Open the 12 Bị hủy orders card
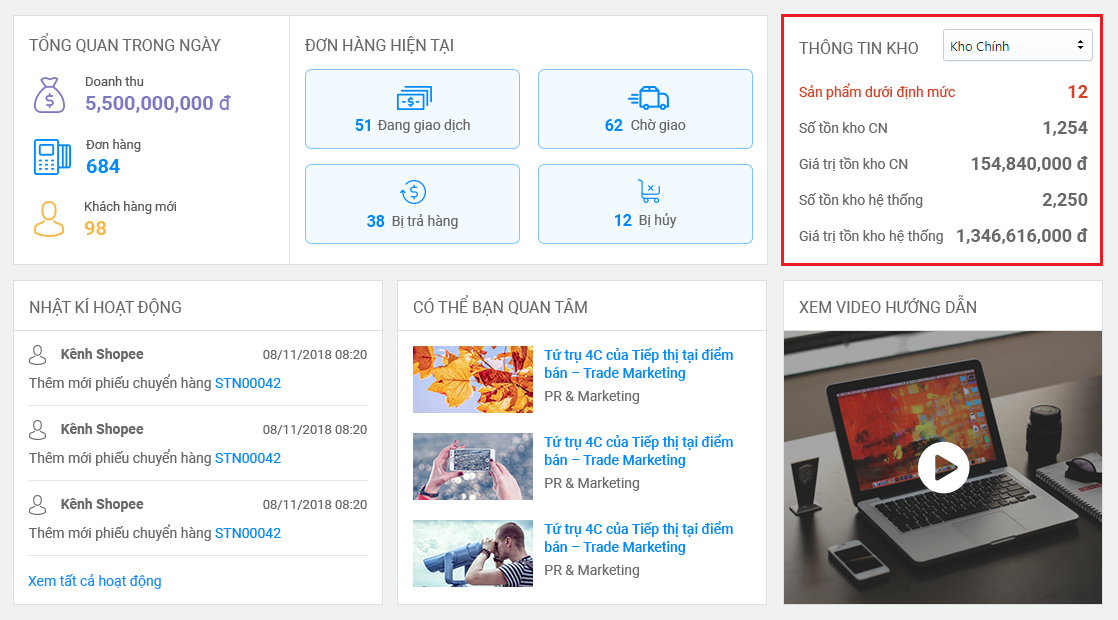 pos(645,204)
